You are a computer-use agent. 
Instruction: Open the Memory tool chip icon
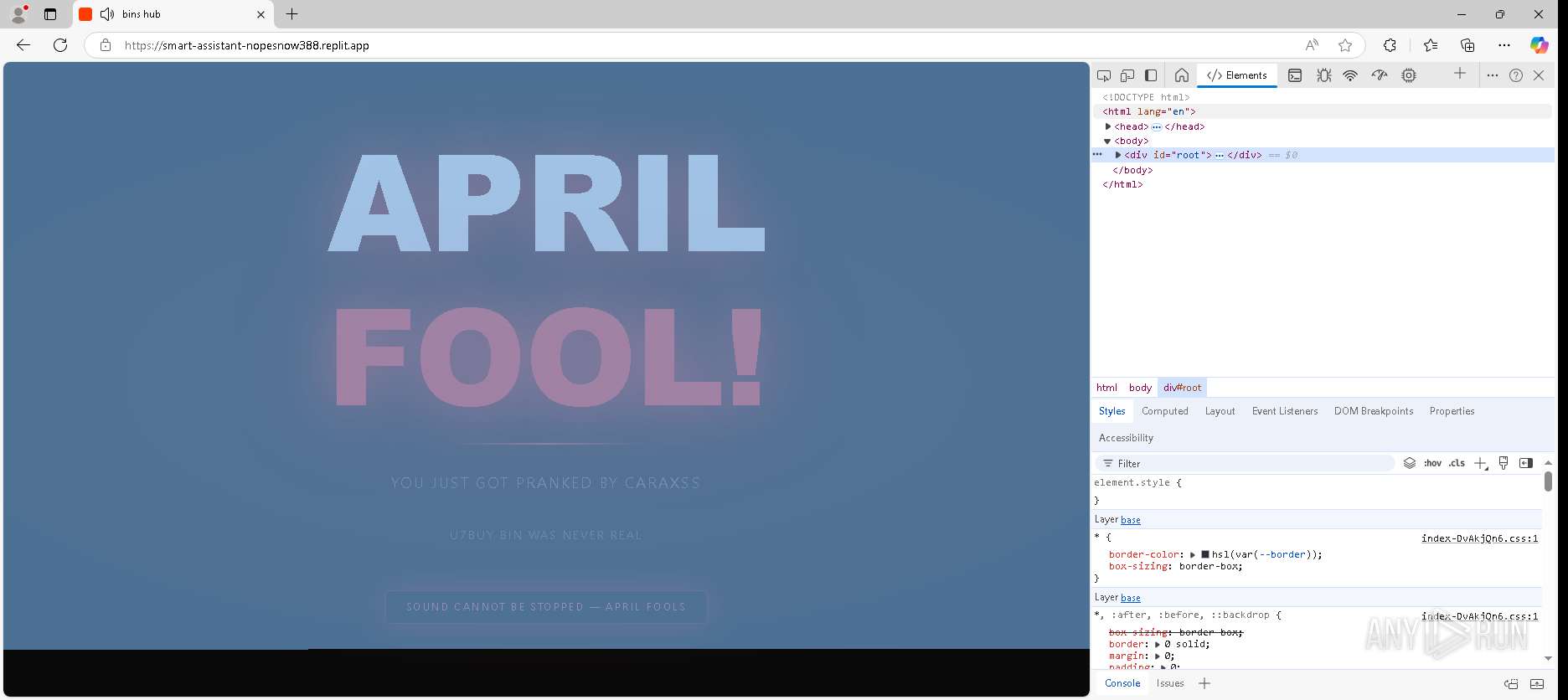click(x=1409, y=75)
